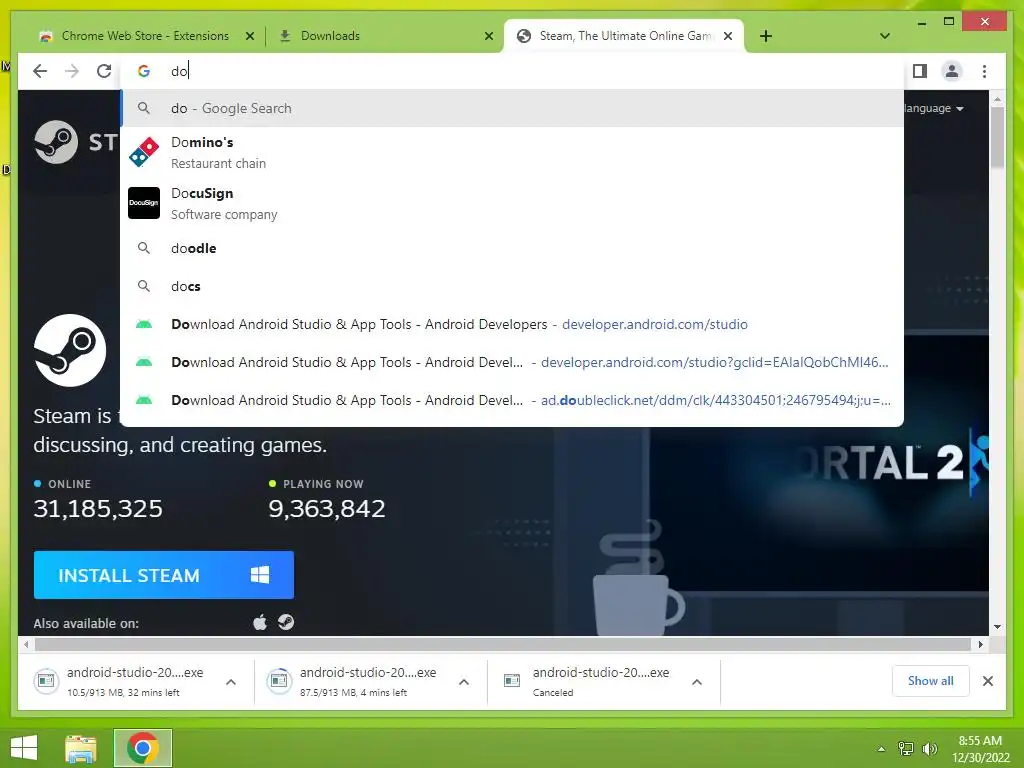The width and height of the screenshot is (1024, 768).
Task: Open the ad.doubleclick.net Android Studio suggestion
Action: (512, 400)
